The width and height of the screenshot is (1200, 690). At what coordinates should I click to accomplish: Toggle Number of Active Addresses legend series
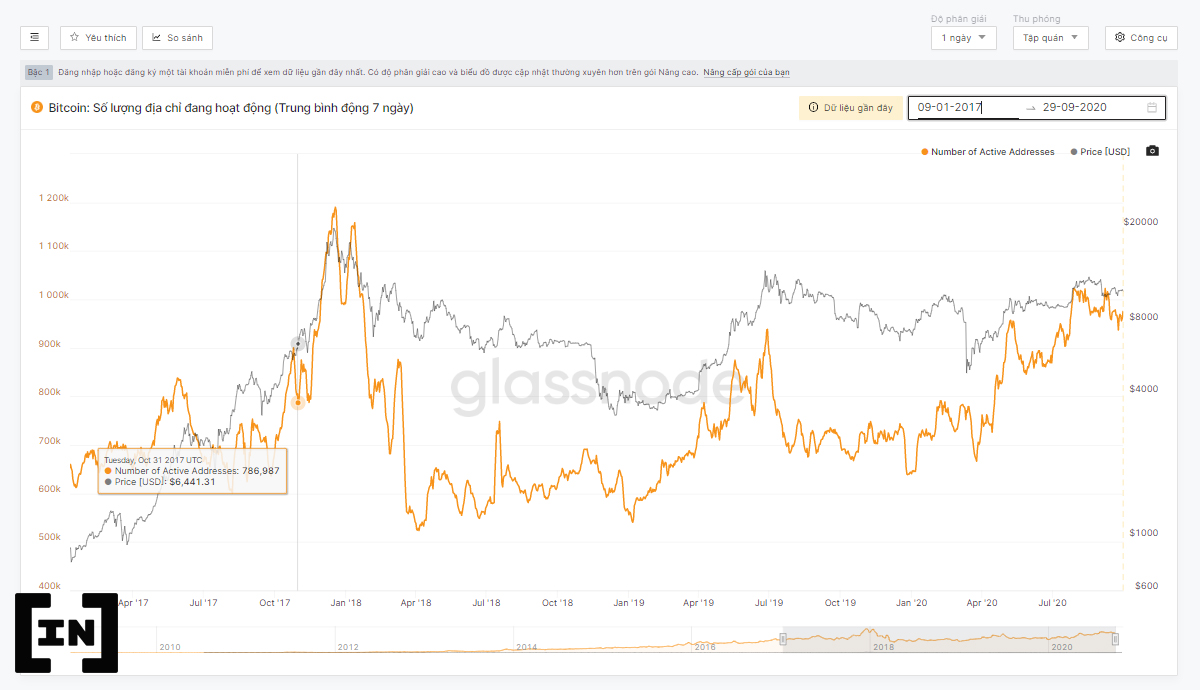point(987,152)
